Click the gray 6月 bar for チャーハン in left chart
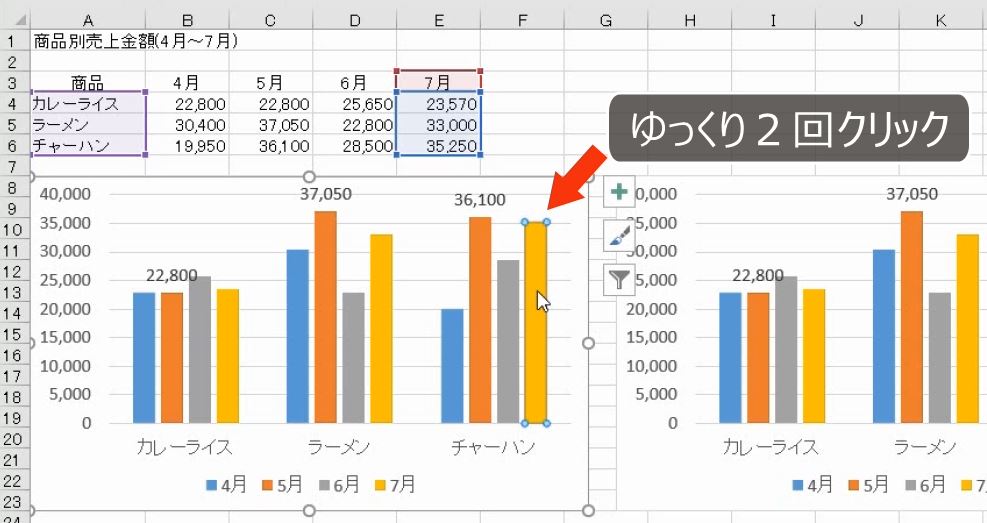Screen dimensions: 987x523 tap(508, 342)
